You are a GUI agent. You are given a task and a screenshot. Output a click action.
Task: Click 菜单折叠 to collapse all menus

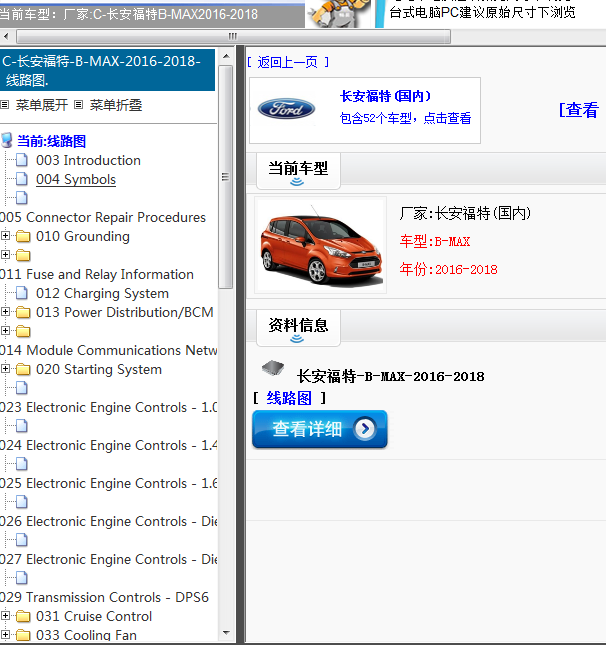click(x=116, y=105)
